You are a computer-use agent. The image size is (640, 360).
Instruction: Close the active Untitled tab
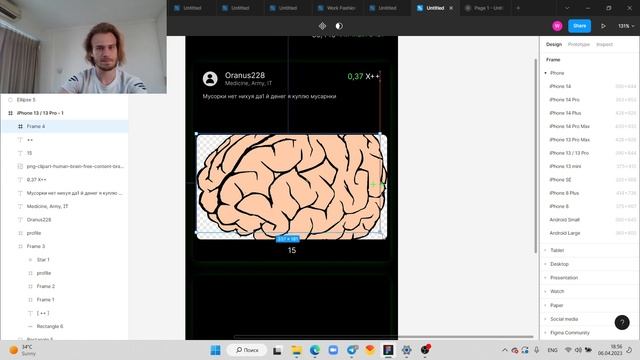tap(451, 8)
